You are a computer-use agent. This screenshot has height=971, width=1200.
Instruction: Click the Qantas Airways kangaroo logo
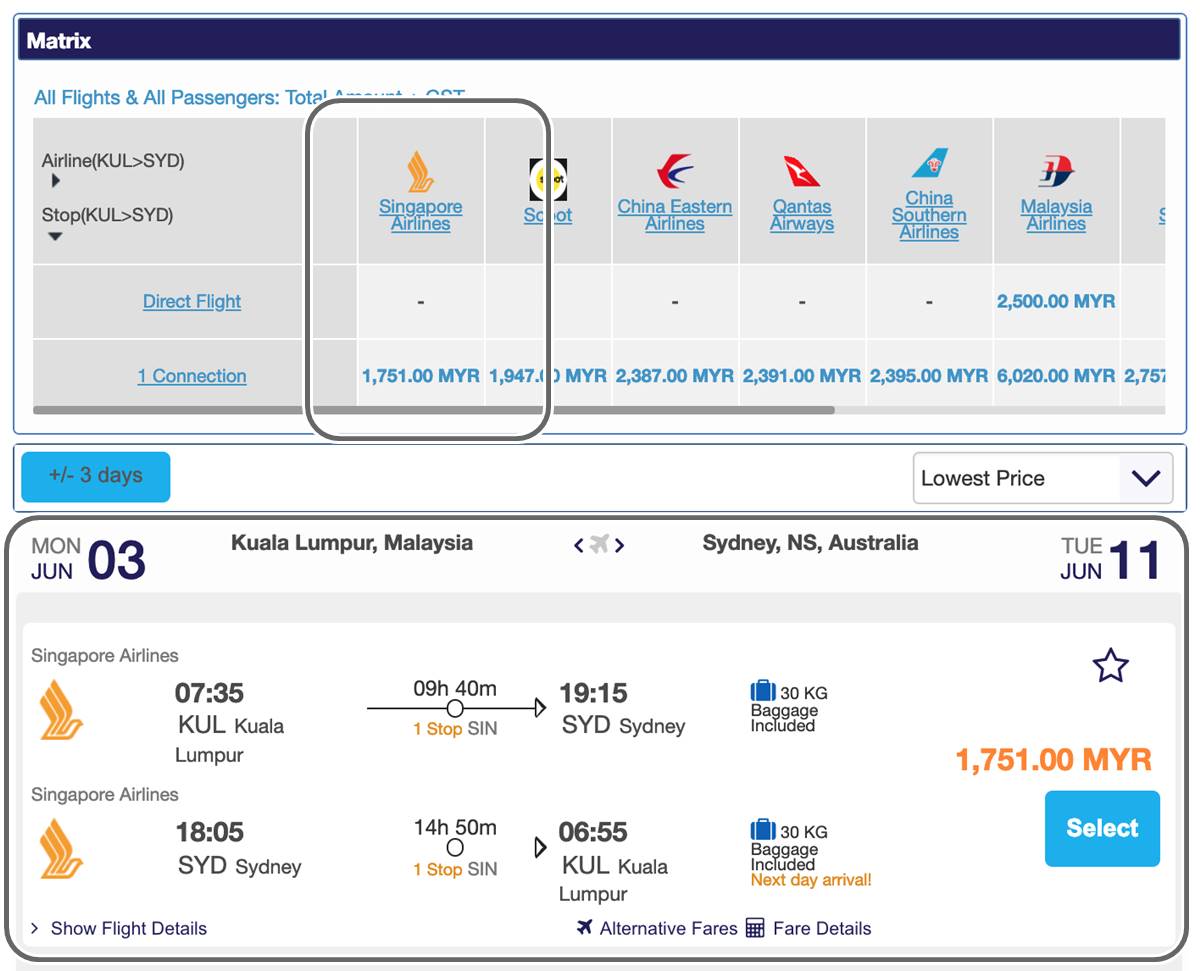coord(802,171)
